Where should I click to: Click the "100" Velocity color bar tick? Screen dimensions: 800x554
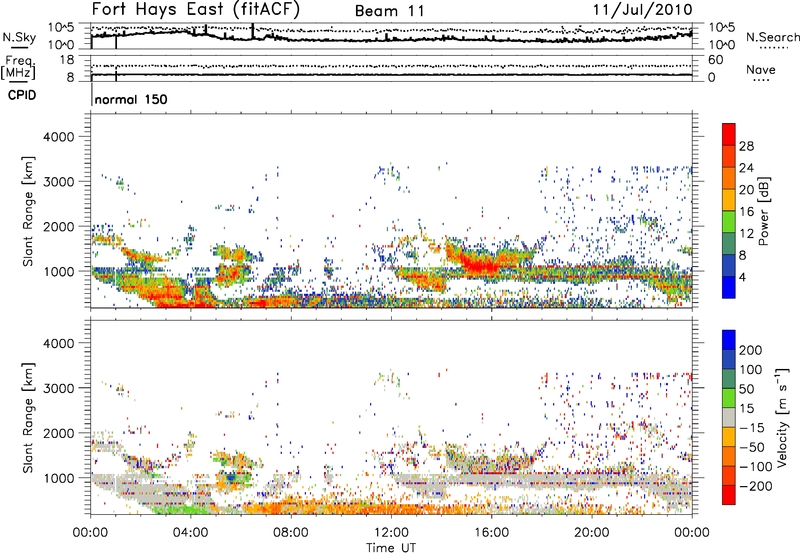click(751, 370)
